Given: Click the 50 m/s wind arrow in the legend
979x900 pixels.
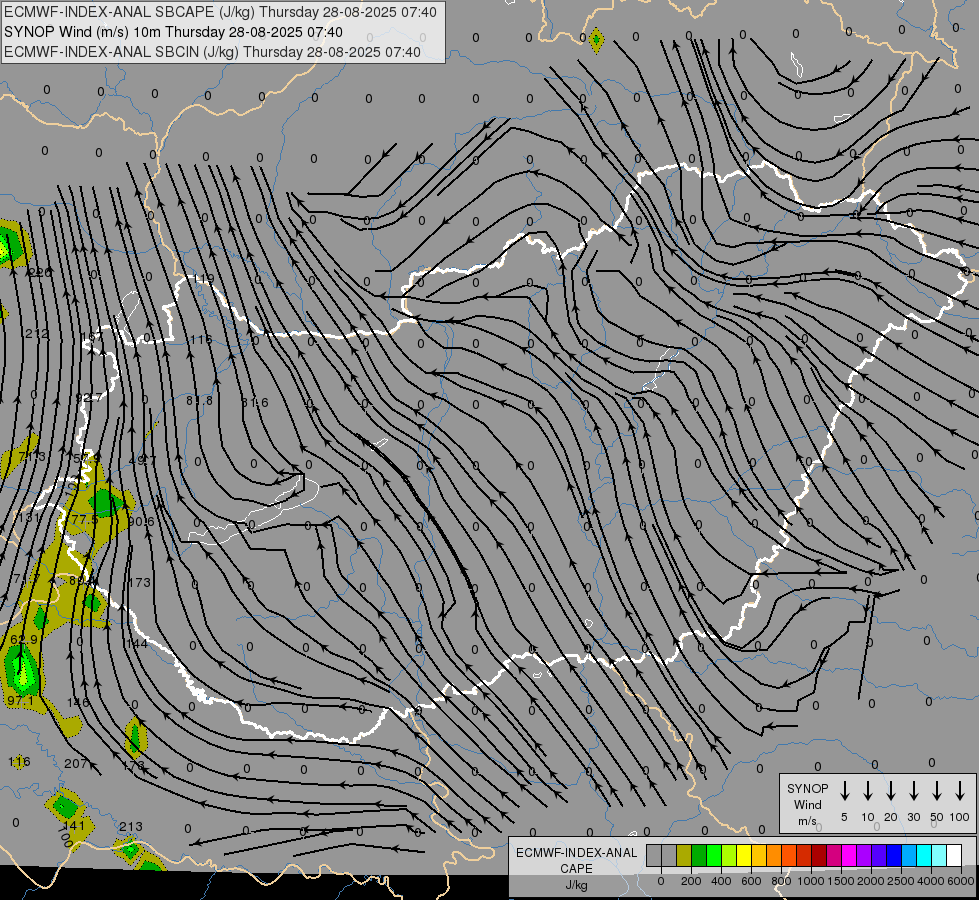Looking at the screenshot, I should click(937, 791).
